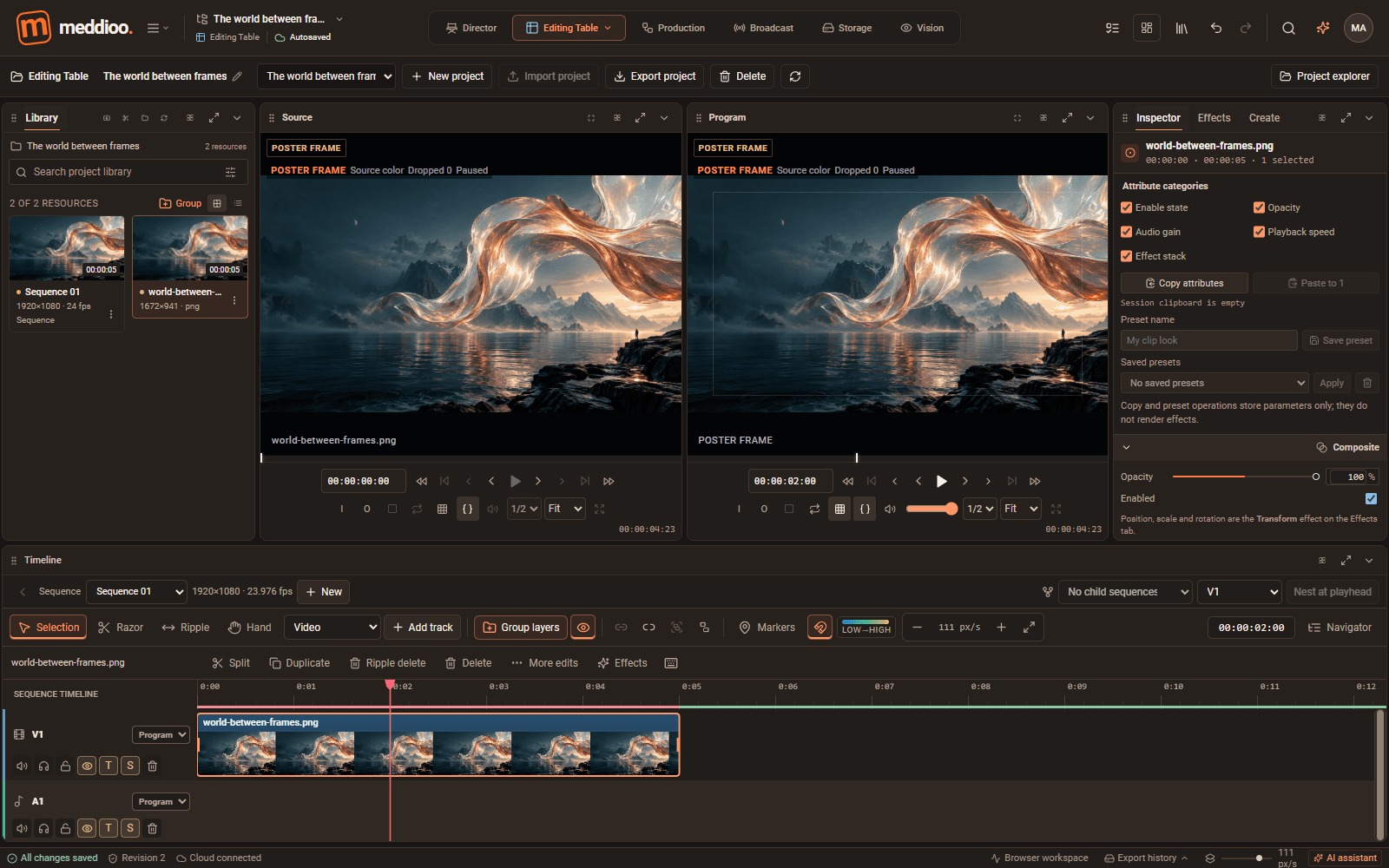Click the refresh icon beside project Delete button
The width and height of the screenshot is (1389, 868).
tap(795, 76)
